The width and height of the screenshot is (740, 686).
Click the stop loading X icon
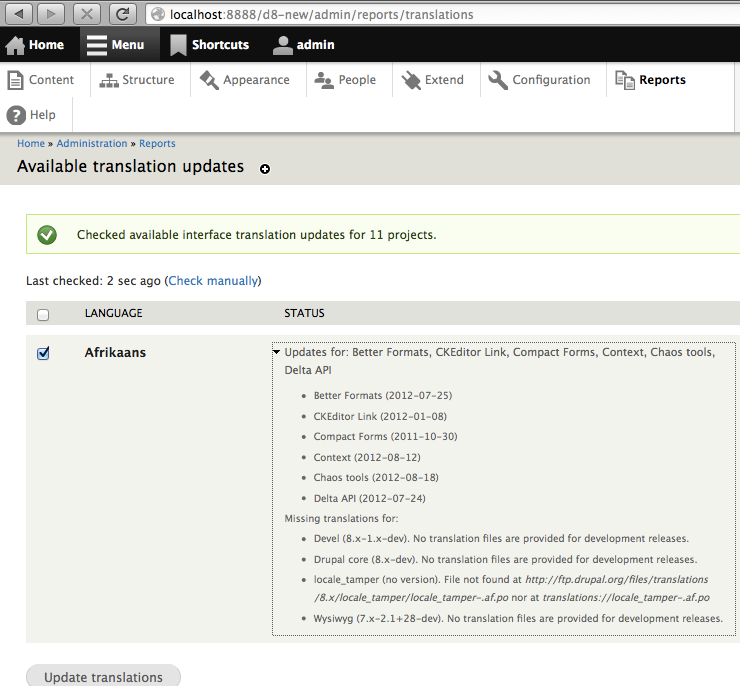pos(87,14)
